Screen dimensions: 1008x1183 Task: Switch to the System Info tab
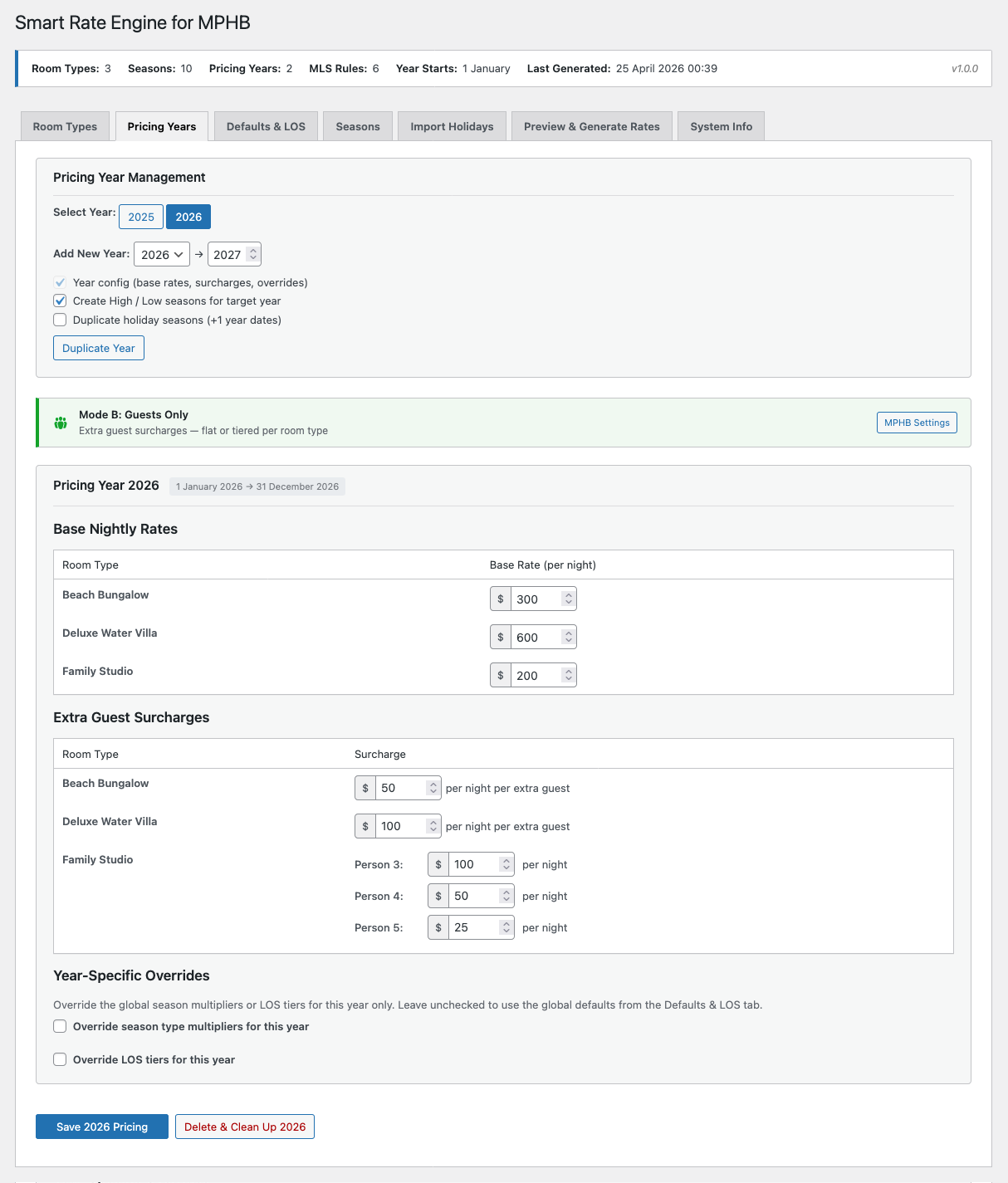click(x=722, y=126)
